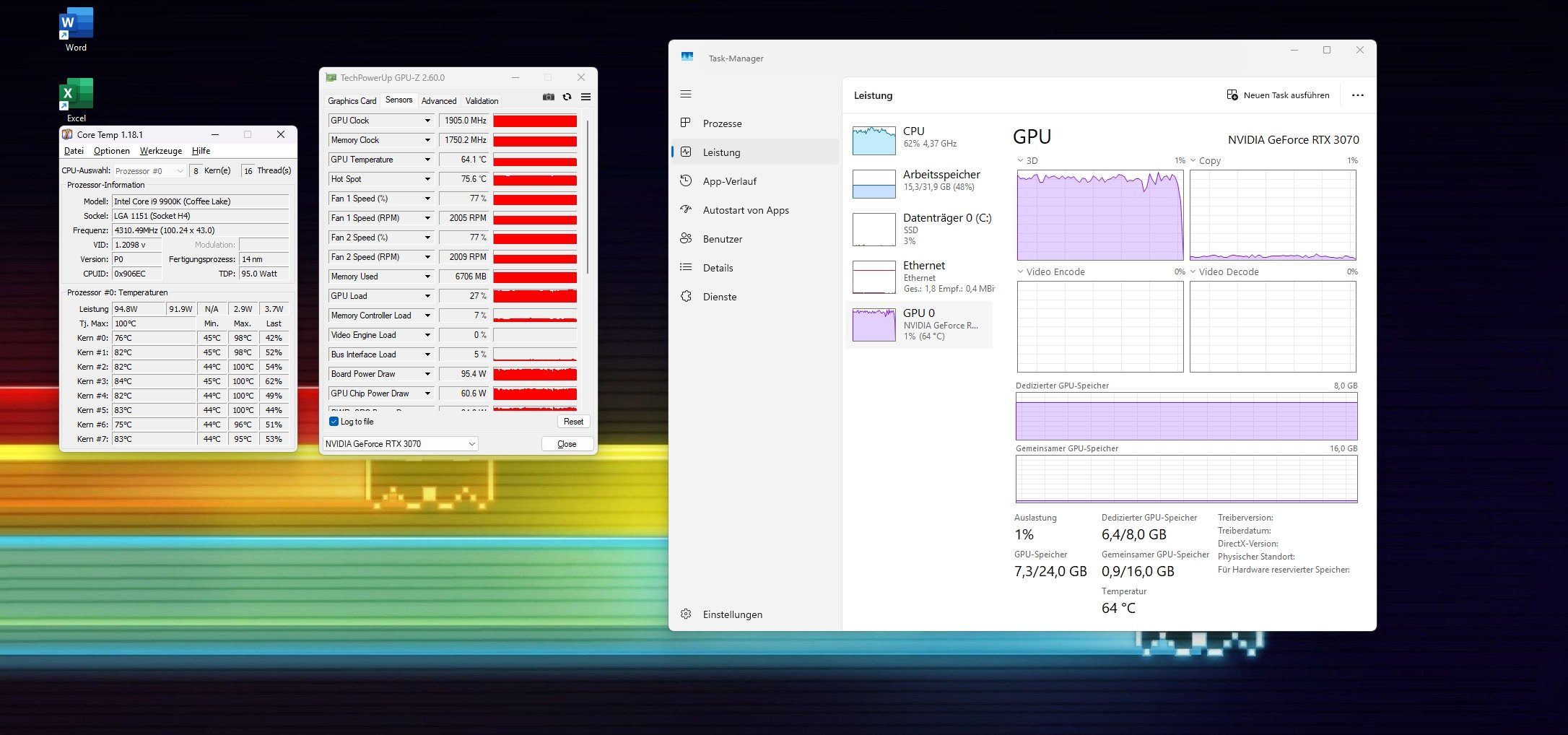The height and width of the screenshot is (735, 1568).
Task: Open the Hot Spot sensor dropdown
Action: (427, 179)
